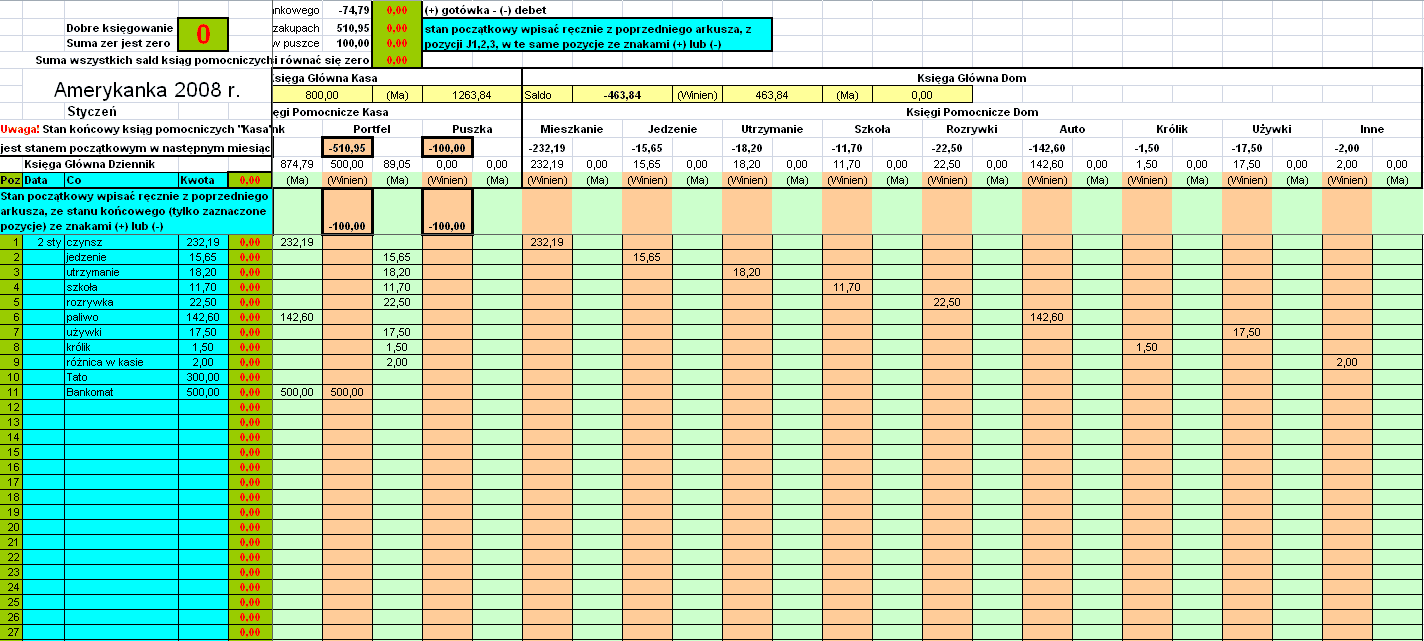Click the 'Auto' column header

point(1072,129)
